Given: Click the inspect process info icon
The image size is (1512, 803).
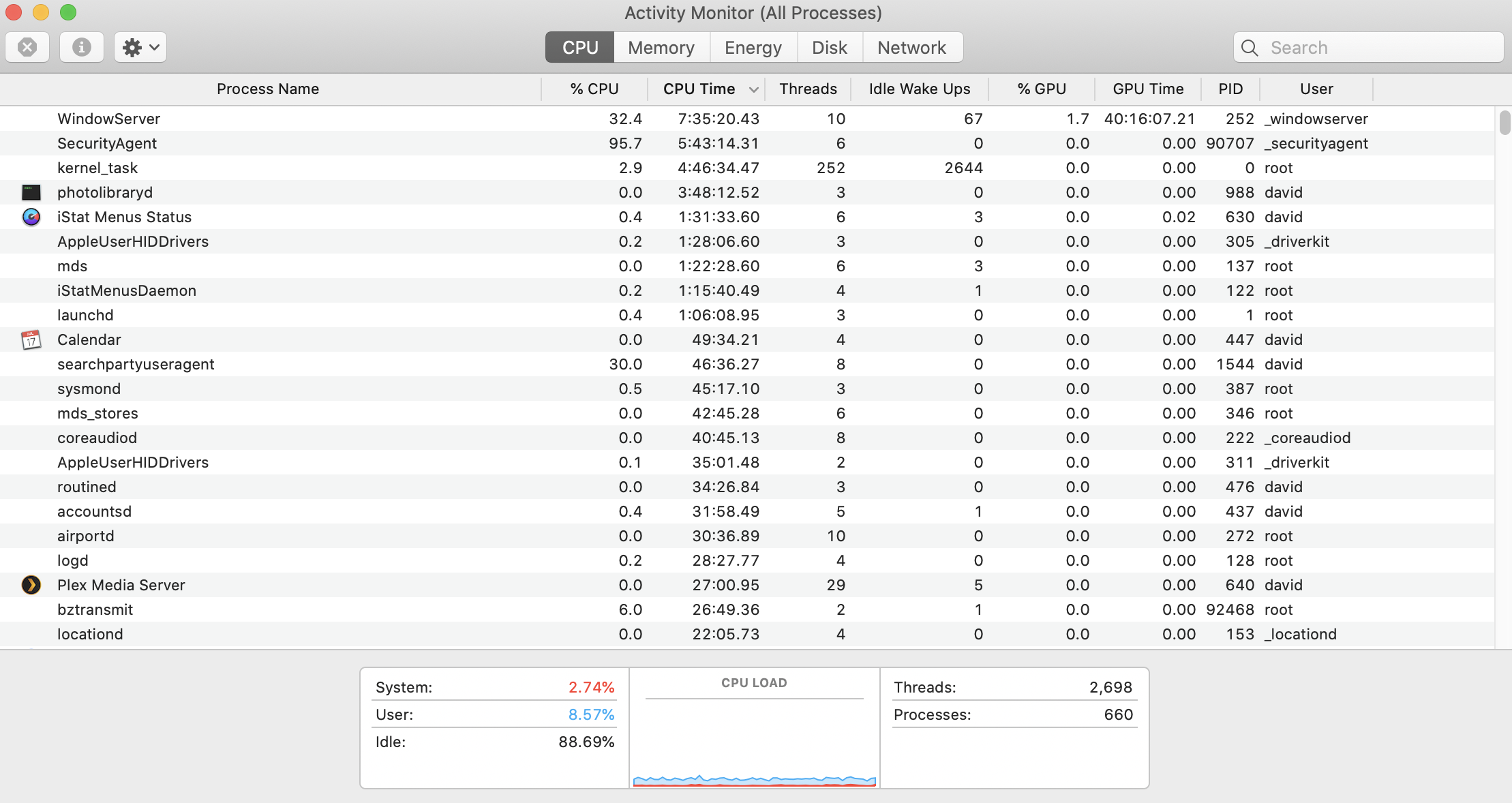Looking at the screenshot, I should pyautogui.click(x=81, y=47).
